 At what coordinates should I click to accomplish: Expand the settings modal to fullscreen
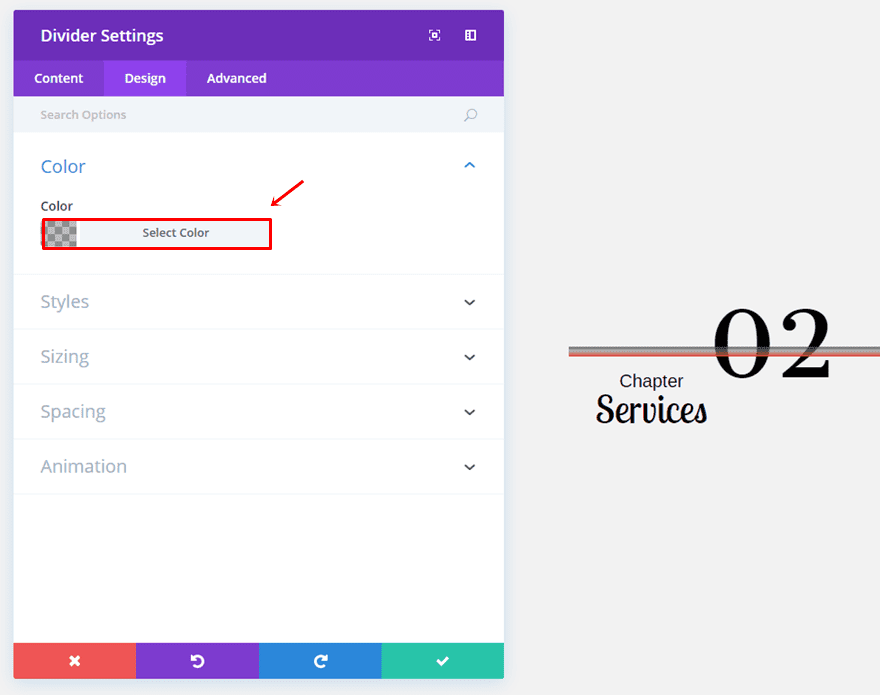pos(434,35)
